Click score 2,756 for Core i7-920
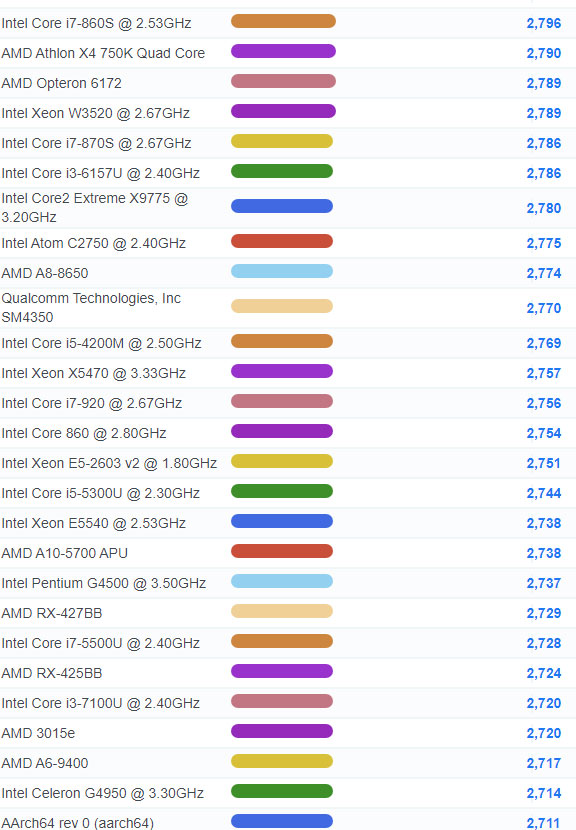Viewport: 576px width, 830px height. 544,403
